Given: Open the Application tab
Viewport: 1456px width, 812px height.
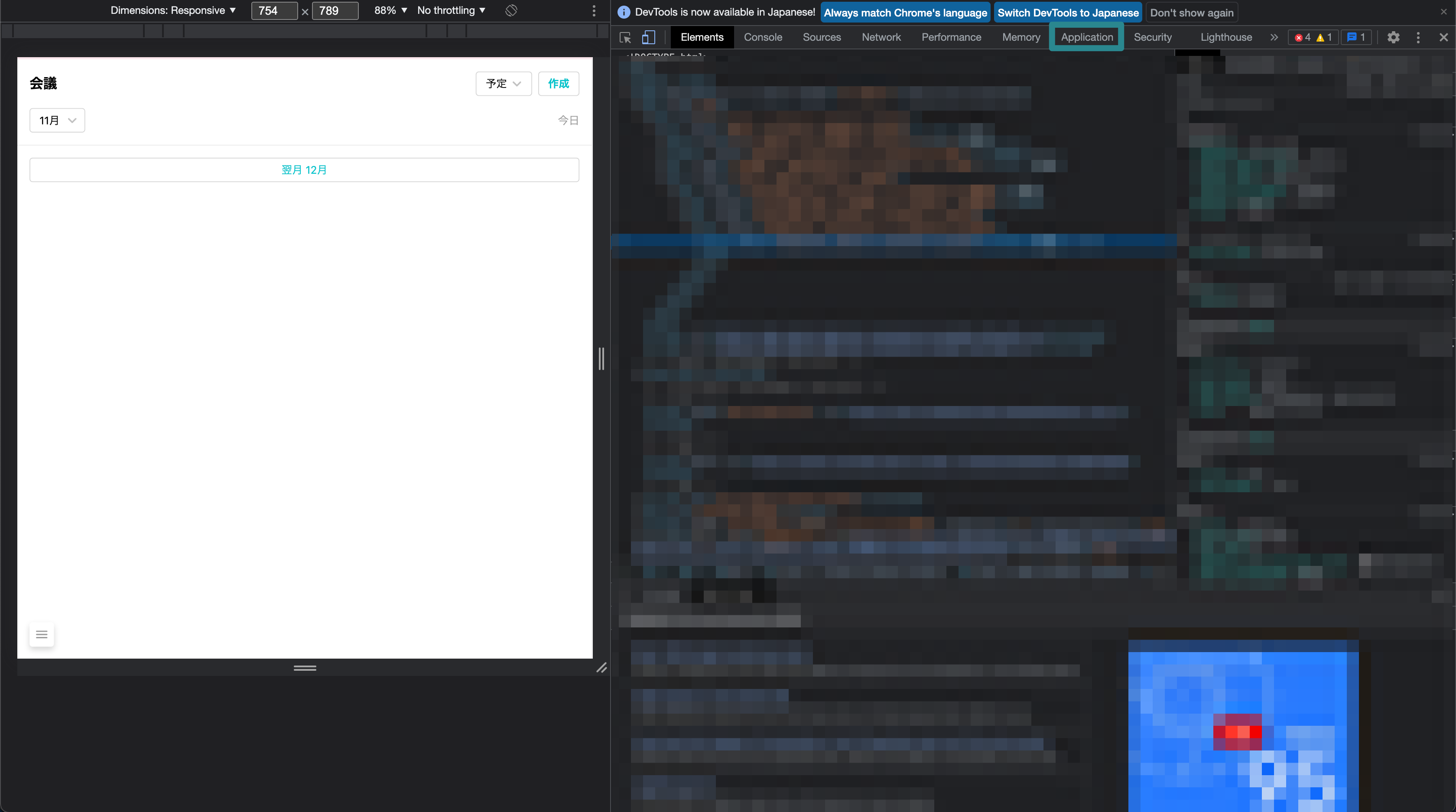Looking at the screenshot, I should pyautogui.click(x=1086, y=37).
